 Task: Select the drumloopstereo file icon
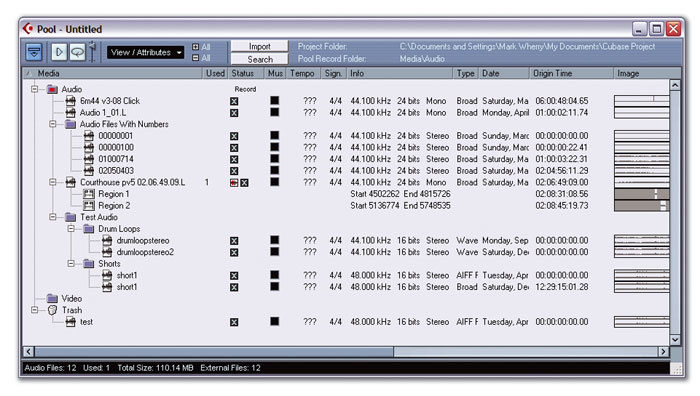coord(107,240)
